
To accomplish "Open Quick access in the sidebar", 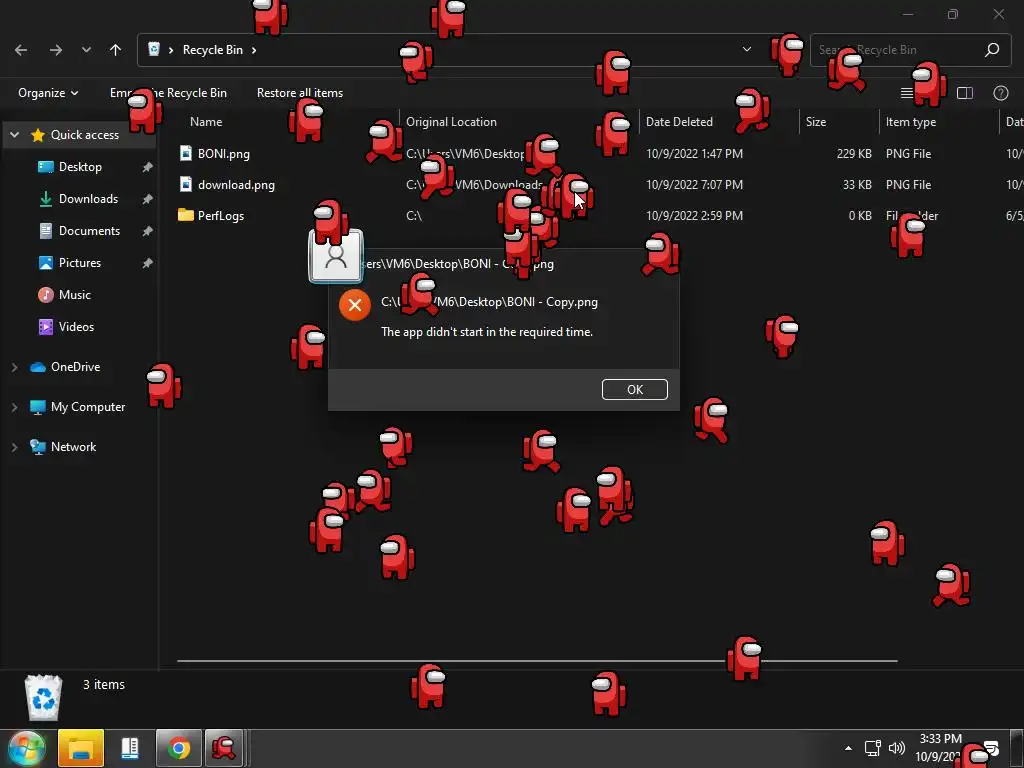I will [x=85, y=135].
